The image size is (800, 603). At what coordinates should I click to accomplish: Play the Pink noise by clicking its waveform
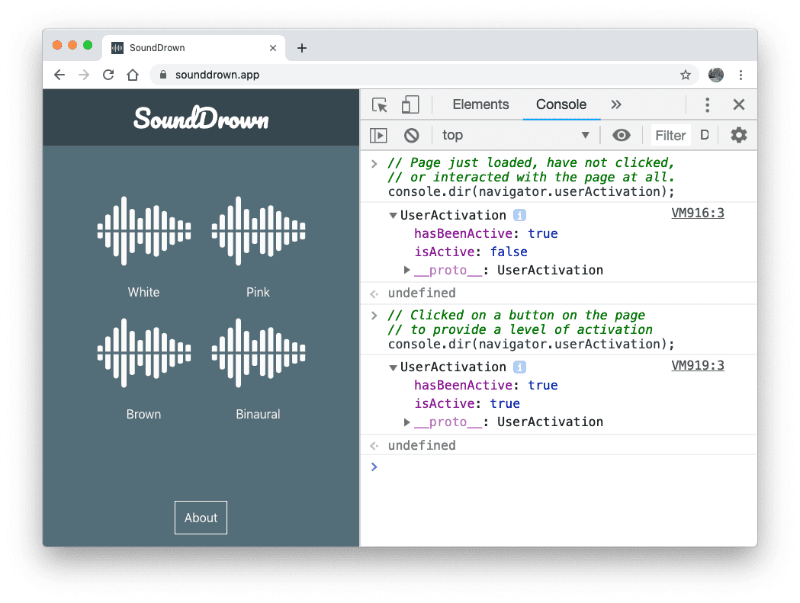tap(257, 232)
